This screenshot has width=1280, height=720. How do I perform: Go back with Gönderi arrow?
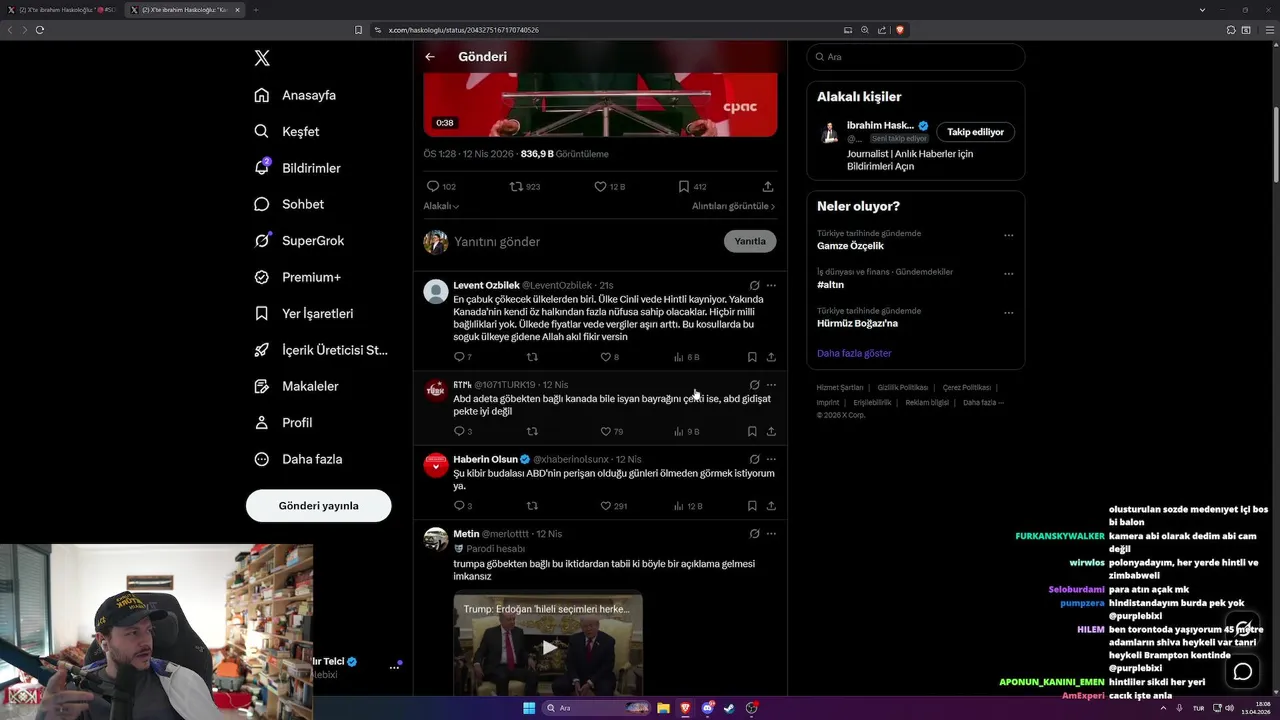[430, 57]
